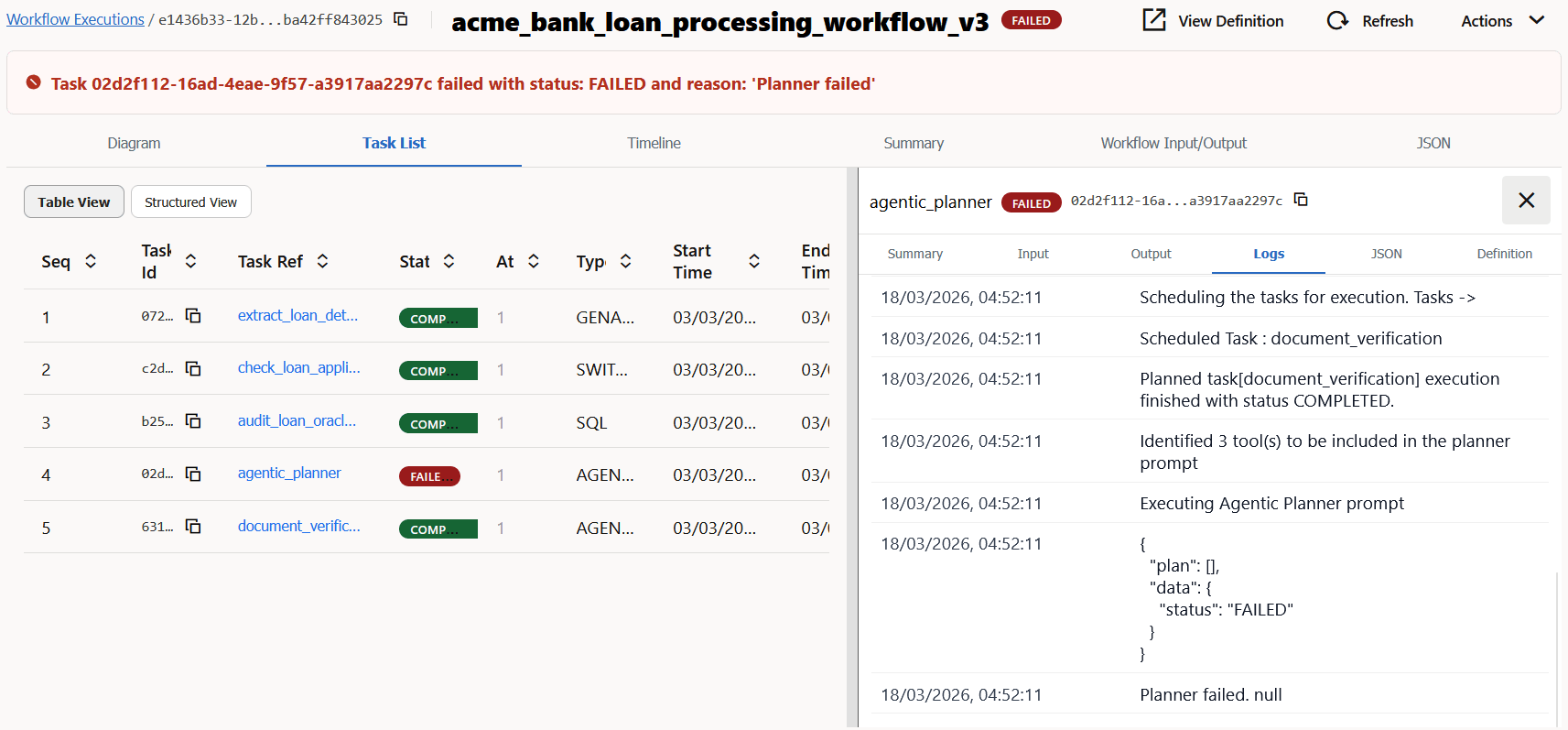1568x730 pixels.
Task: Open the task Output tab
Action: [1151, 254]
